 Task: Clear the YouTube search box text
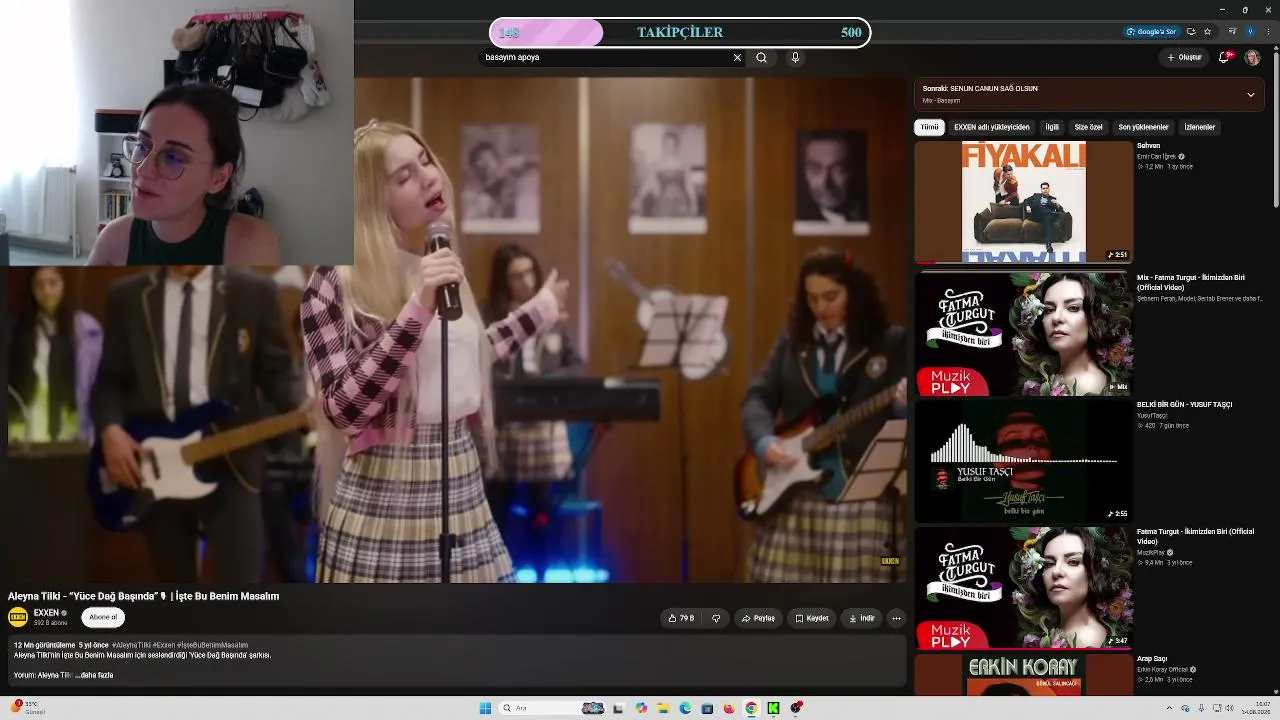point(737,58)
